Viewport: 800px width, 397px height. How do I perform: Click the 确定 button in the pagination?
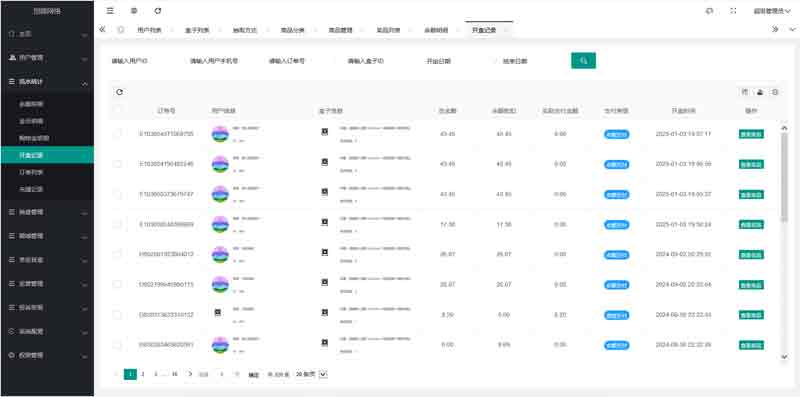click(254, 375)
